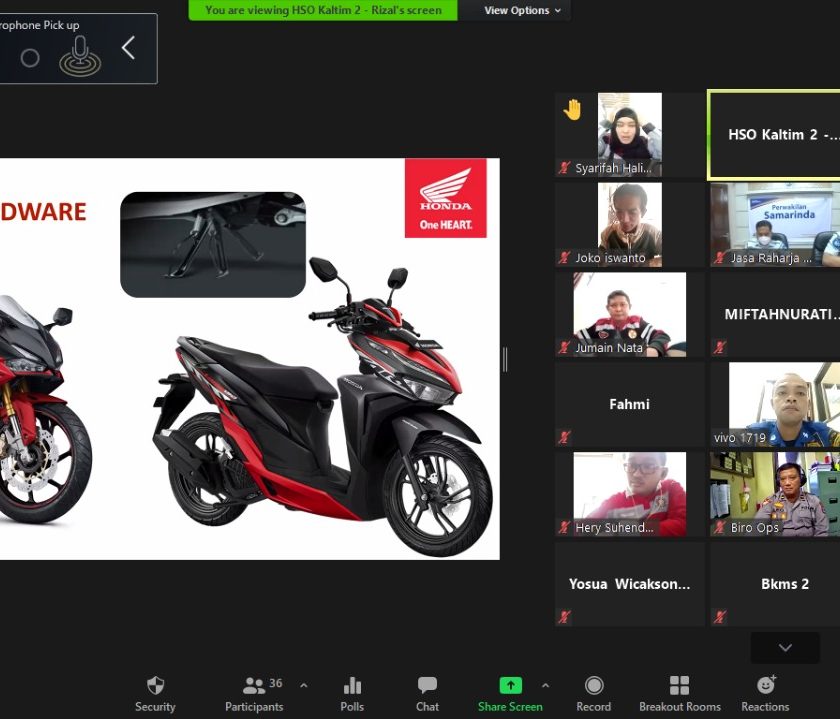The width and height of the screenshot is (840, 719).
Task: Click muted mic icon on Jumain Nata tile
Action: point(564,348)
